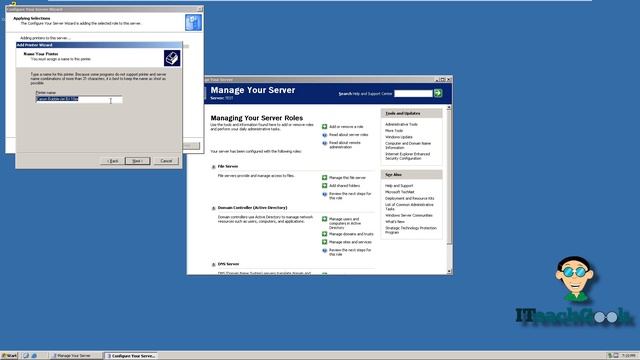640x360 pixels.
Task: Open Read about remote administration
Action: click(x=345, y=145)
